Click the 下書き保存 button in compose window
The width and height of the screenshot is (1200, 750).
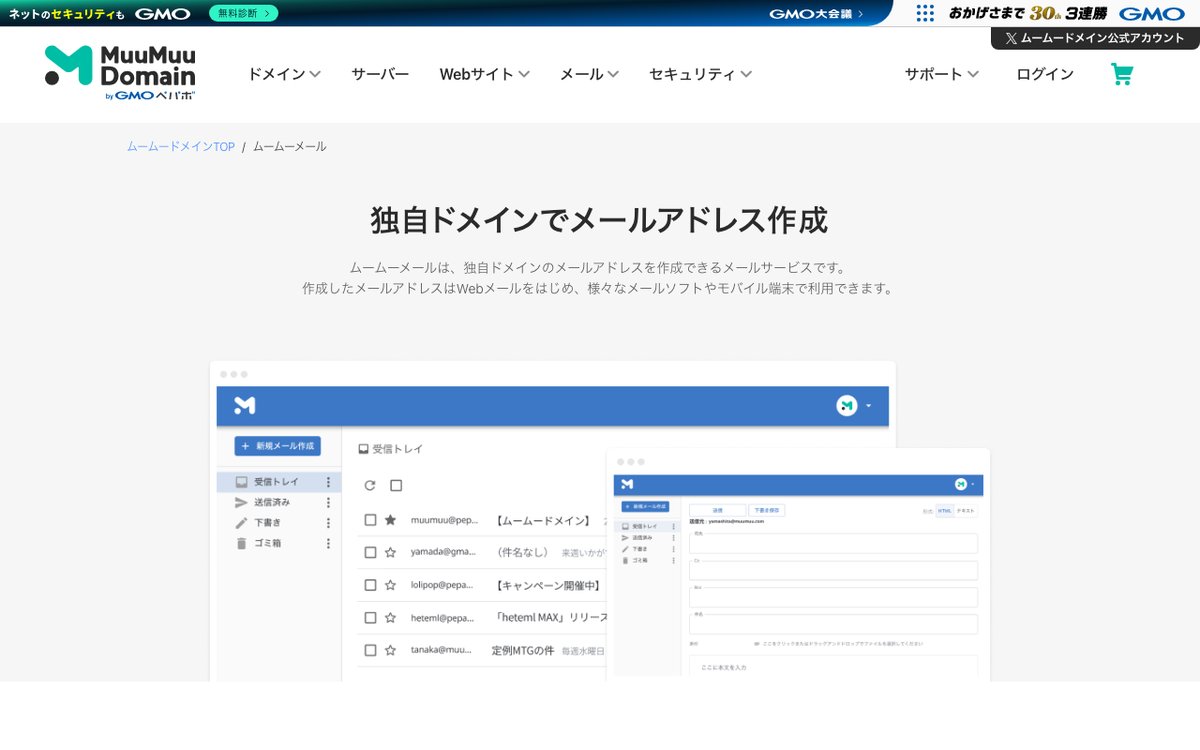(766, 510)
